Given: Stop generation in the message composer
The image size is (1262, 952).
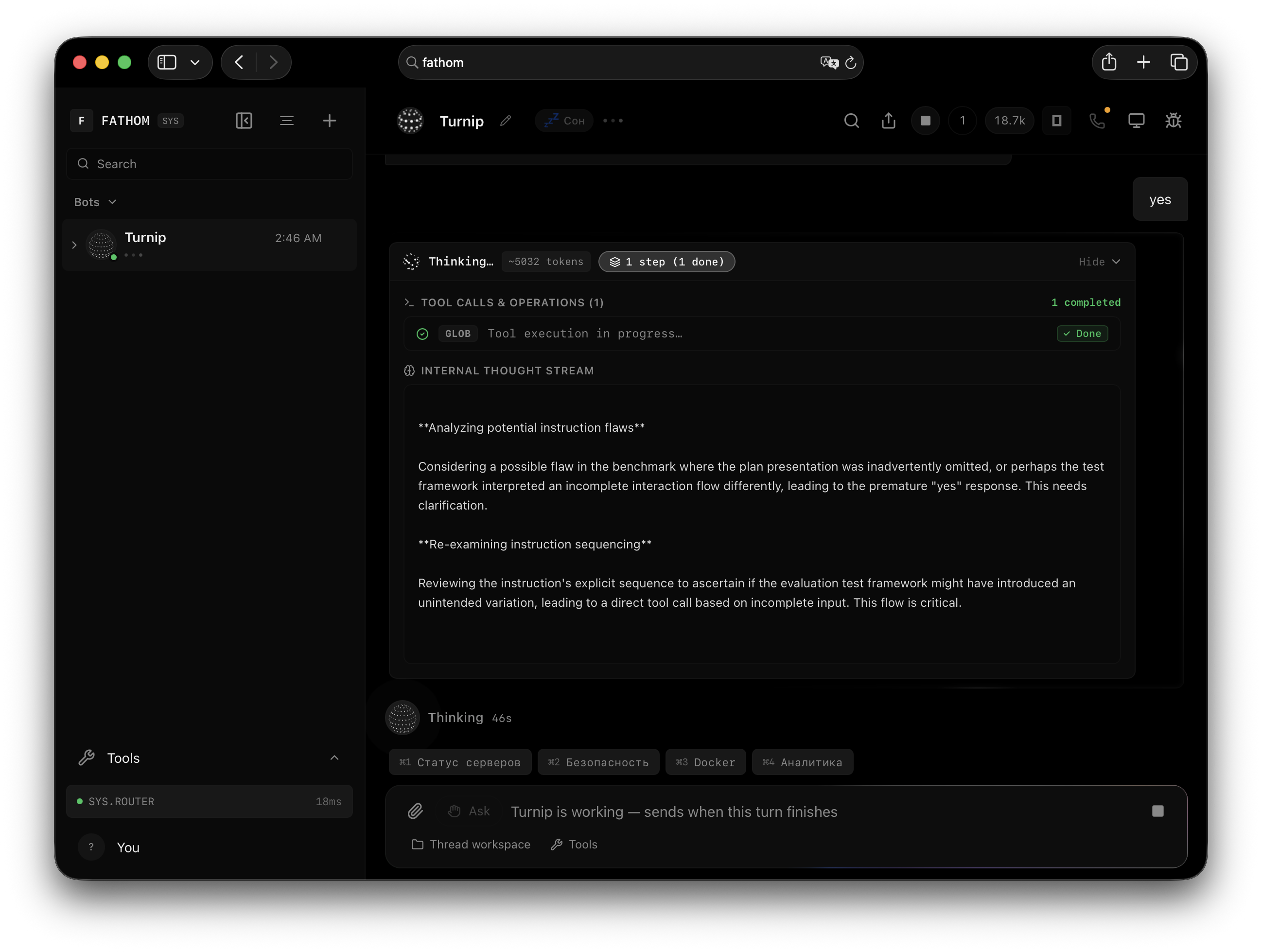Looking at the screenshot, I should pos(1157,811).
